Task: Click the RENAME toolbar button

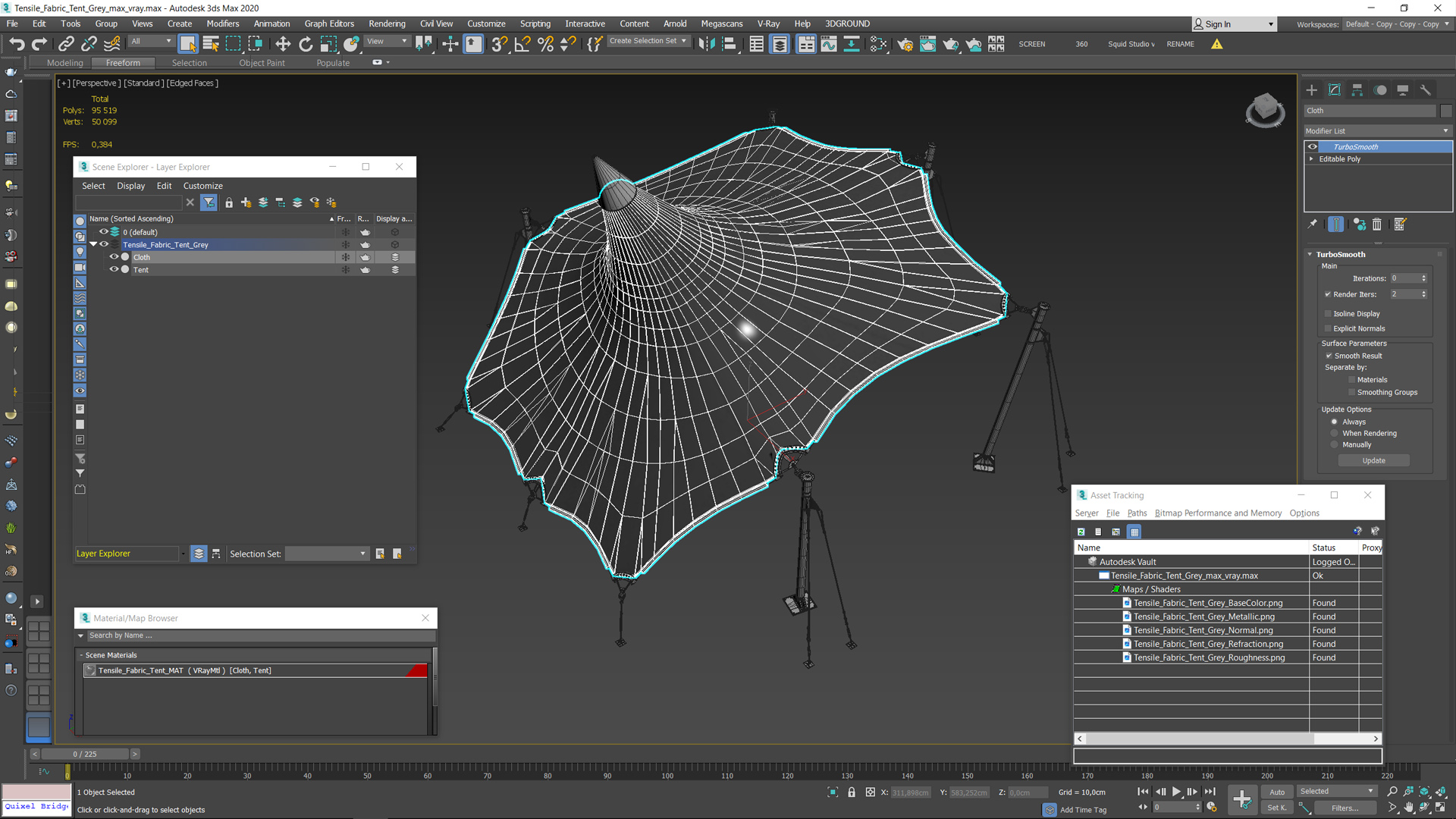Action: click(1180, 44)
